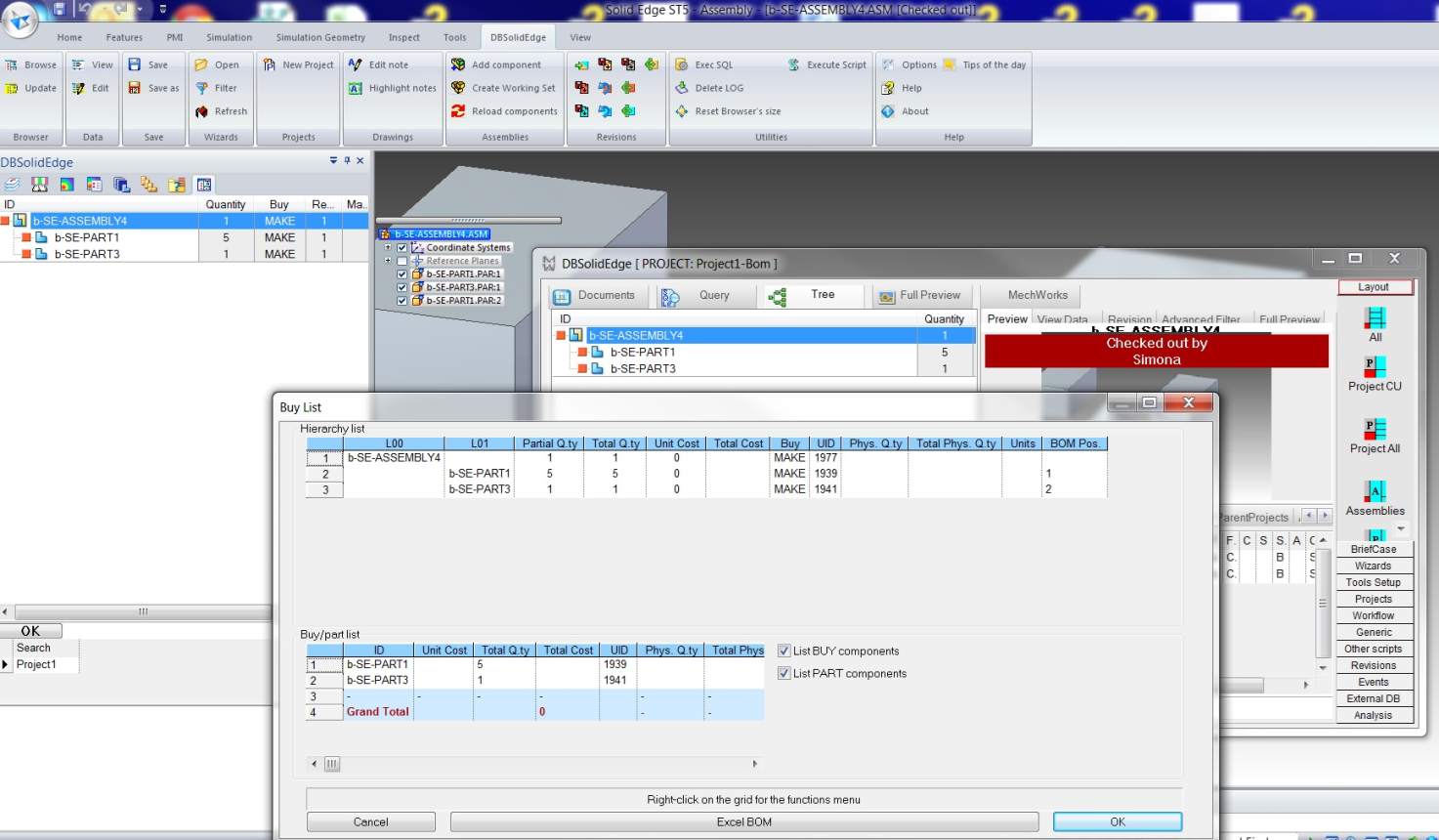Click the All icon in Layout sidebar
The image size is (1439, 840).
tap(1376, 318)
